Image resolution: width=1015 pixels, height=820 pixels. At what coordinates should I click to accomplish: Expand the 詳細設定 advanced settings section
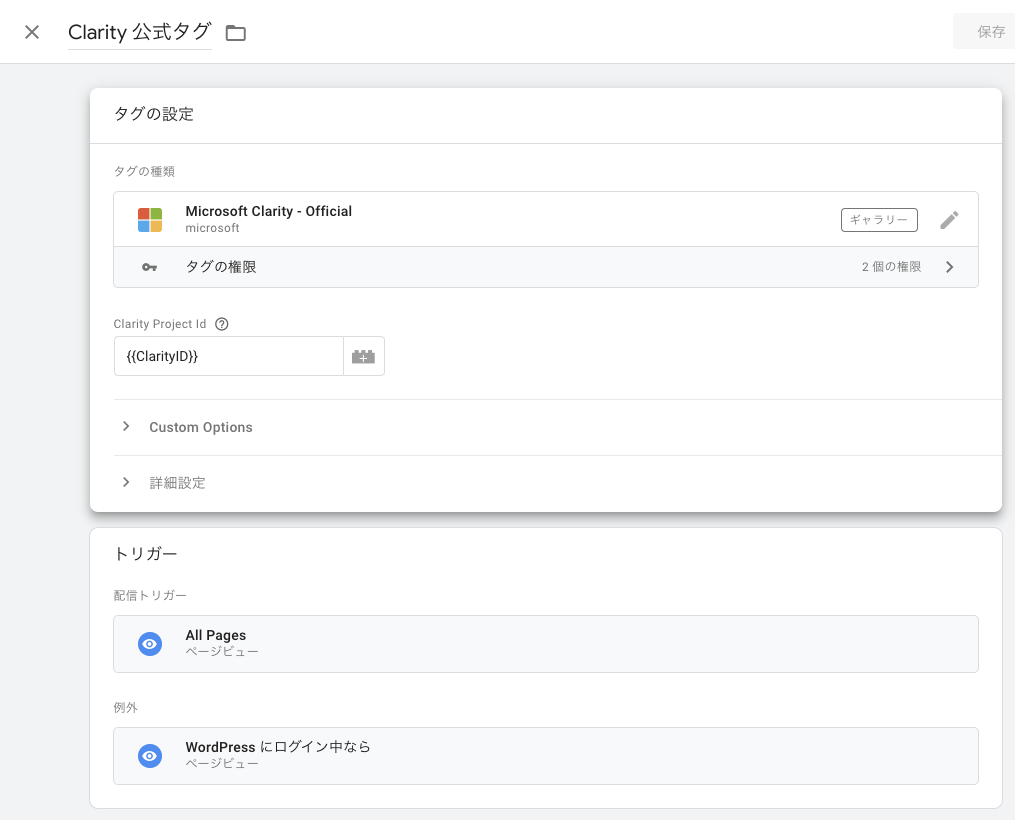pyautogui.click(x=177, y=483)
